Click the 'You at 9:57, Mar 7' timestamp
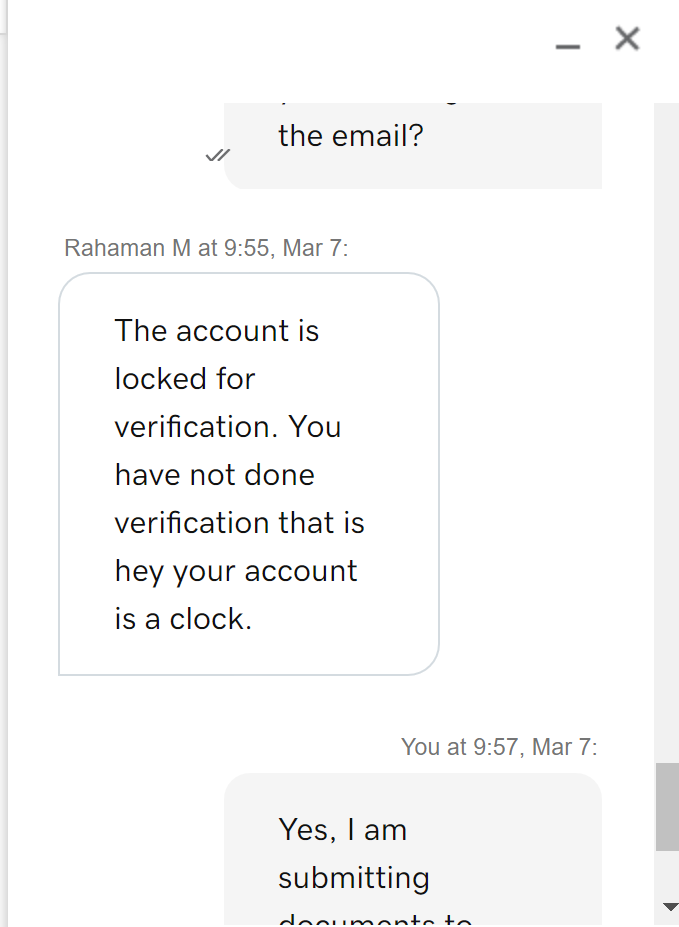Viewport: 679px width, 927px height. [499, 747]
